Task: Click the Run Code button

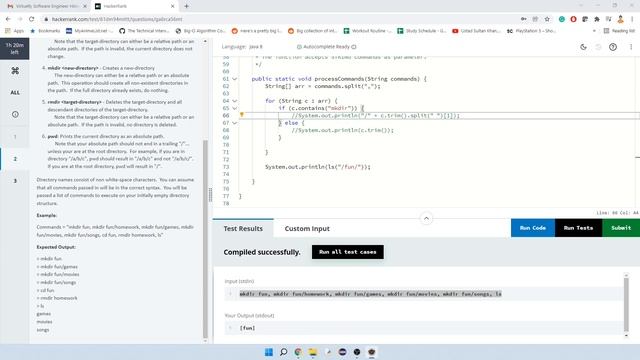Action: [x=533, y=228]
